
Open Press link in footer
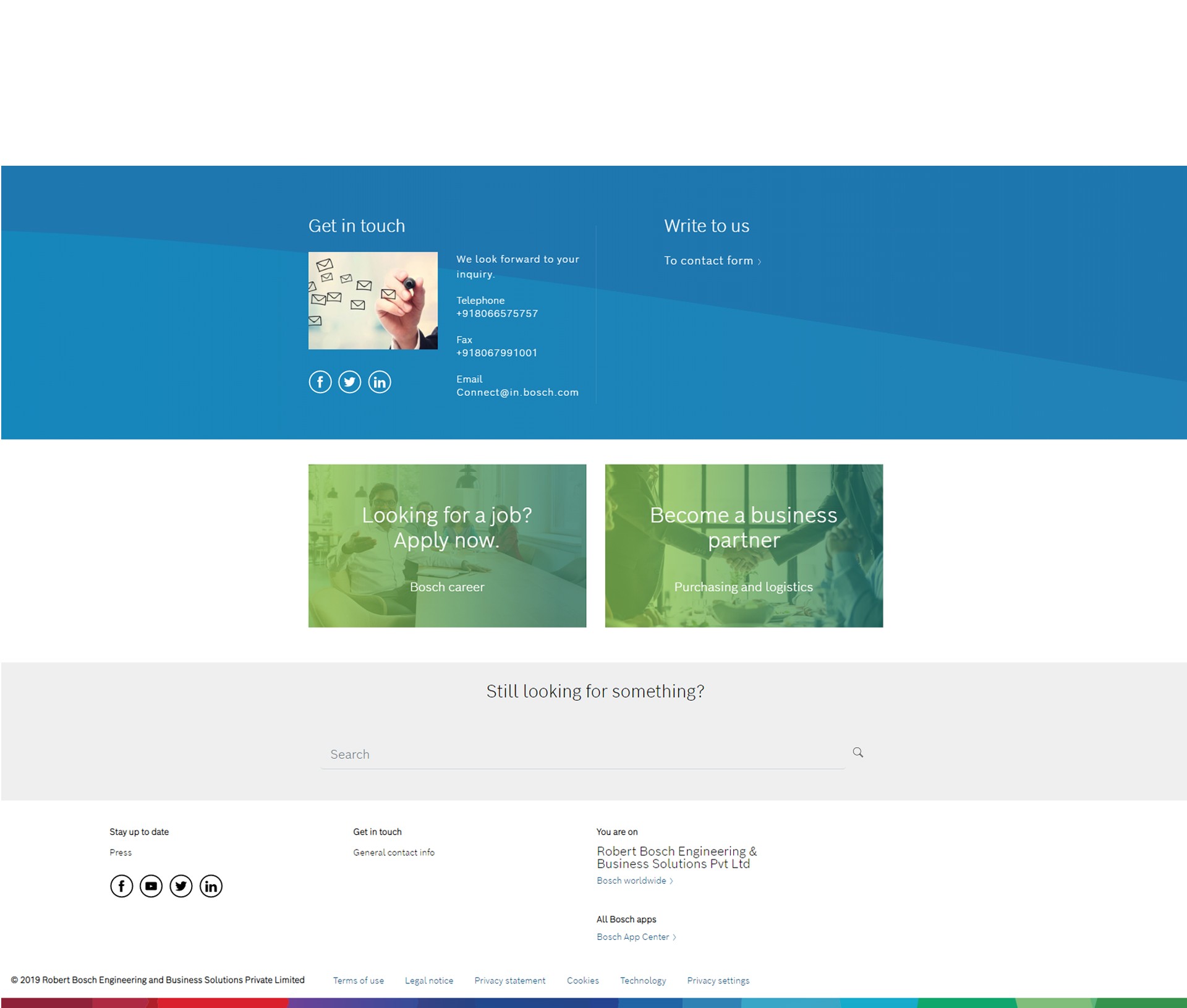tap(121, 853)
